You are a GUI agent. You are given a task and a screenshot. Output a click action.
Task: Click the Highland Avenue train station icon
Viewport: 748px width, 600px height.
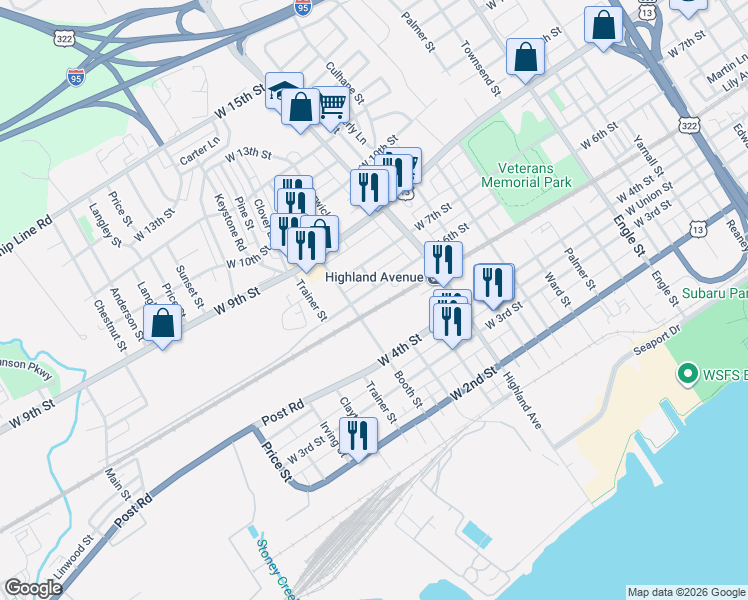(x=432, y=280)
